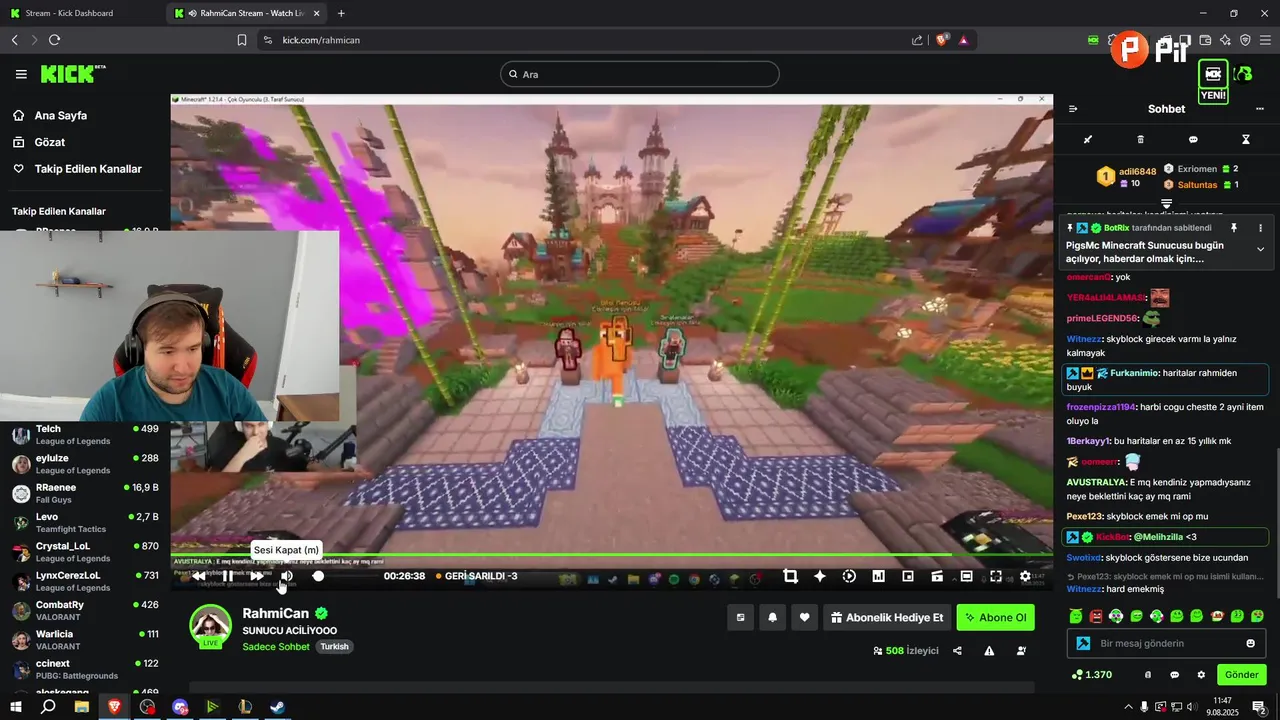Collapse the Sohbet chat panel
The width and height of the screenshot is (1280, 720).
click(x=1073, y=109)
